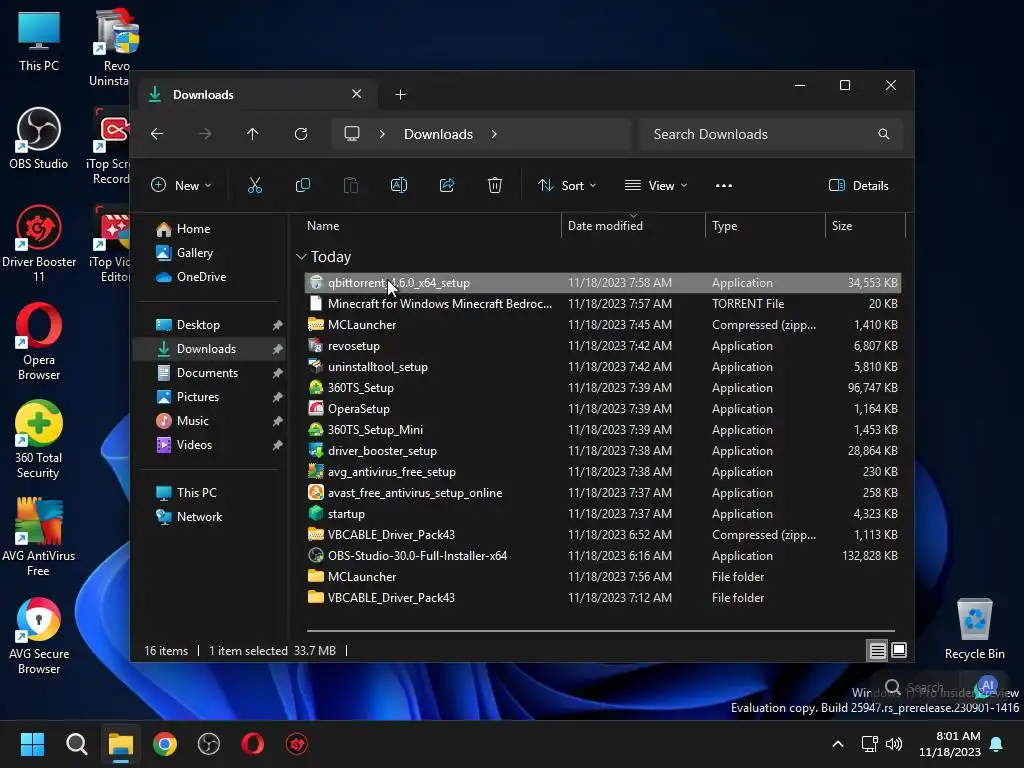Open the Sort dropdown menu

click(x=567, y=185)
